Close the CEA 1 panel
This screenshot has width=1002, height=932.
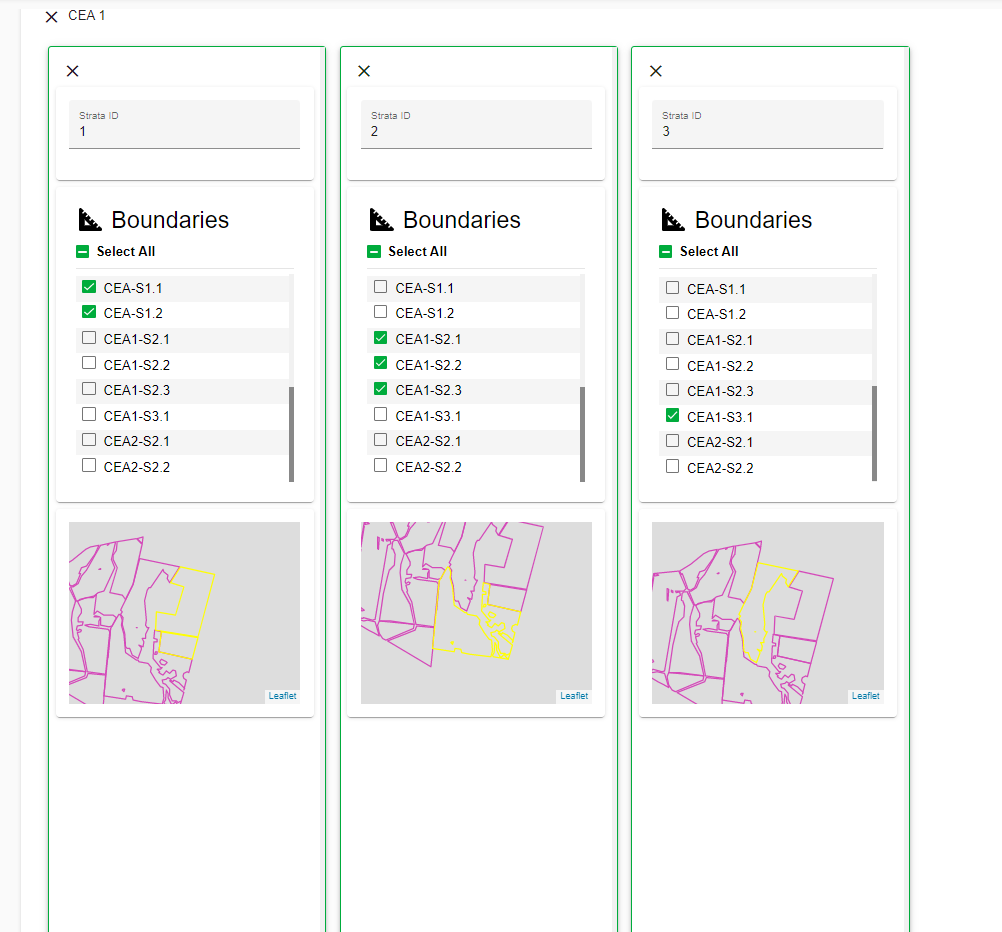click(52, 17)
